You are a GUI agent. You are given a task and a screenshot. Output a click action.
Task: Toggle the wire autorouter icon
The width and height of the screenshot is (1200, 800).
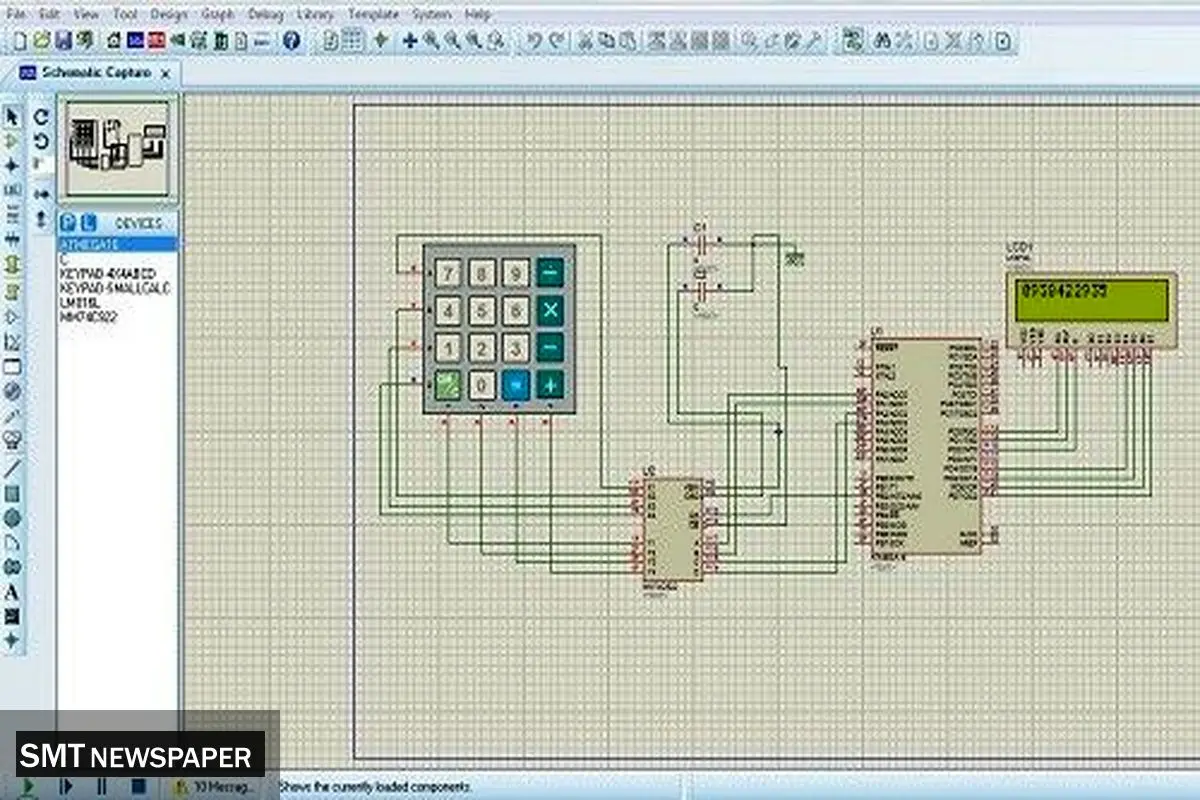tap(852, 41)
